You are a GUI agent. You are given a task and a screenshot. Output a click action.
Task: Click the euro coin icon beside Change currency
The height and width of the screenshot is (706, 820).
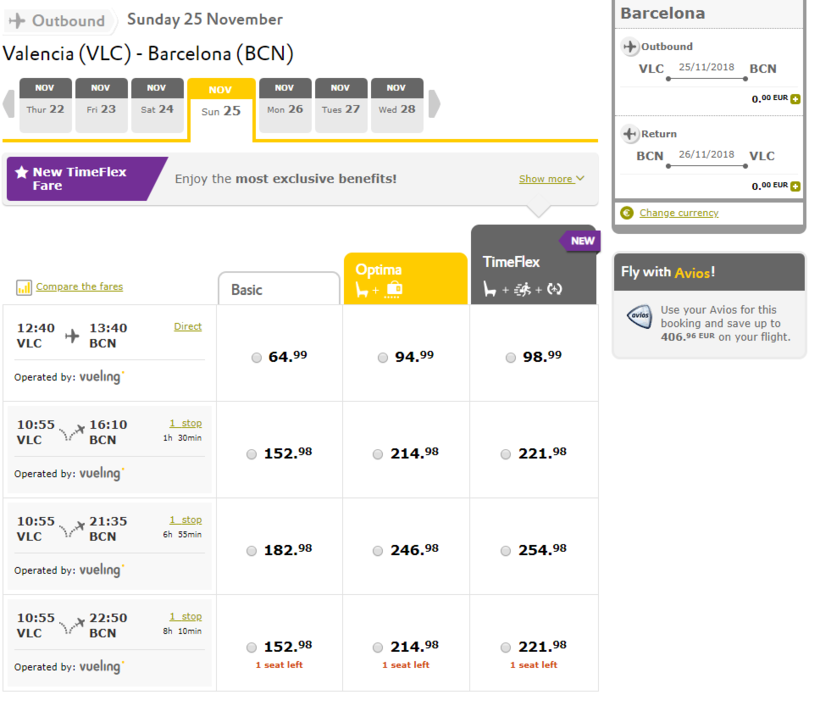tap(627, 213)
